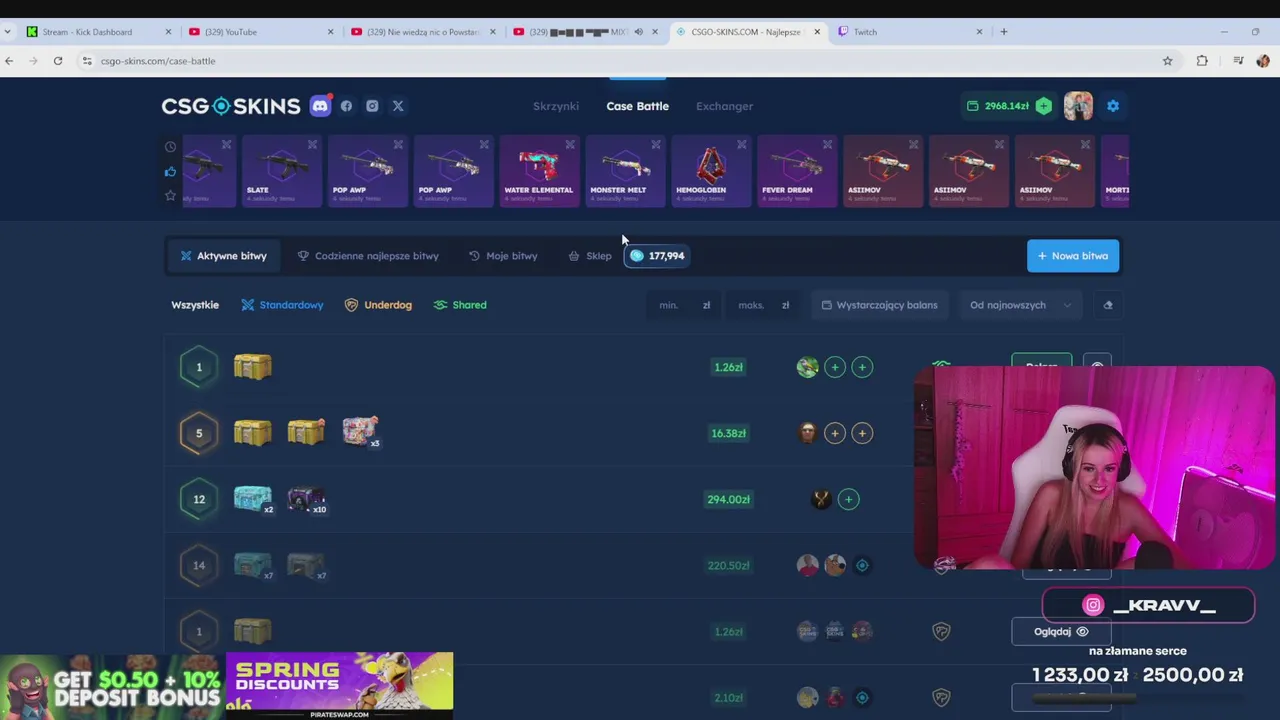
Task: Click the Hemoglobin drop card
Action: (711, 172)
